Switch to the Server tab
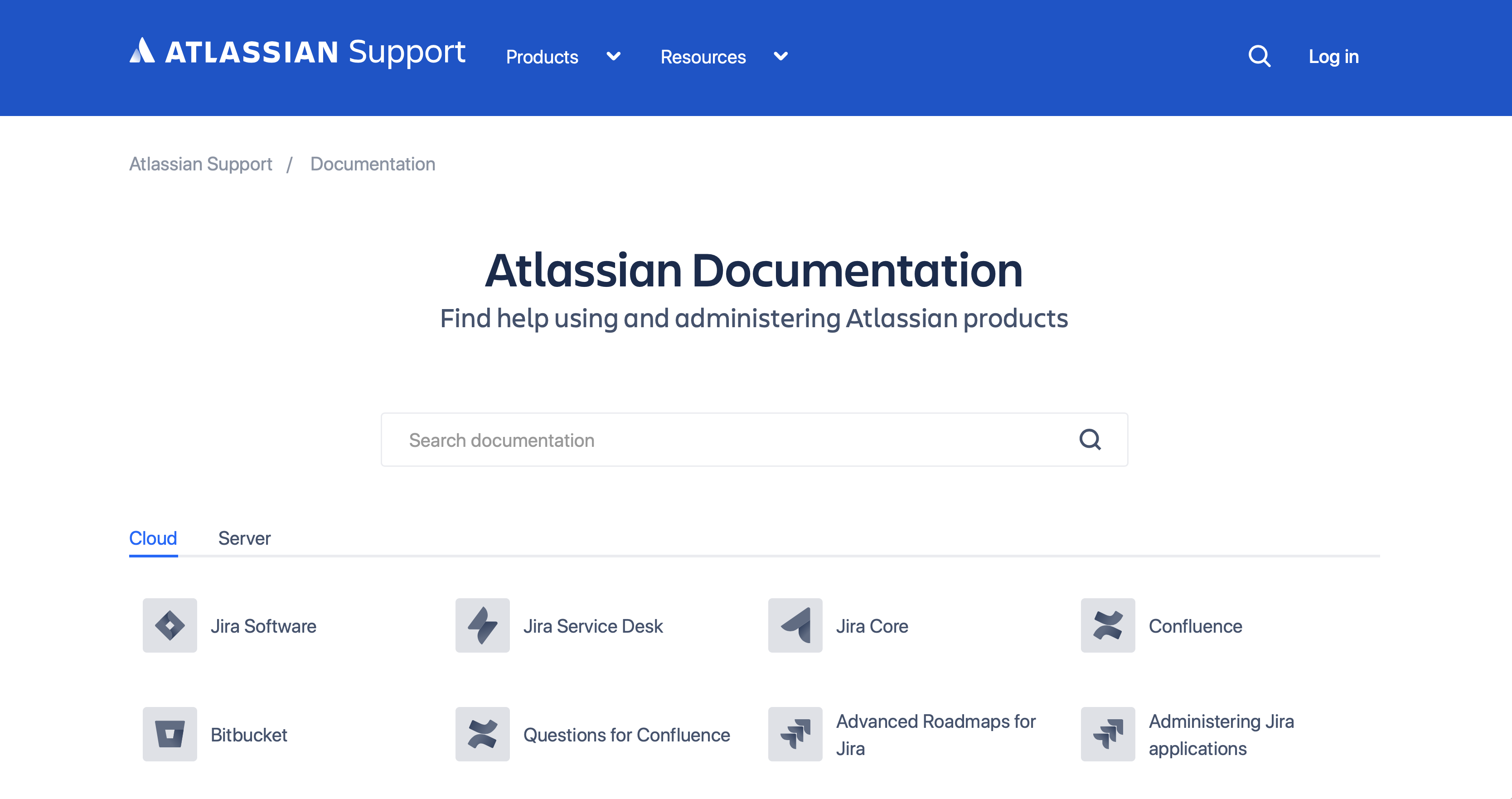Image resolution: width=1512 pixels, height=799 pixels. tap(244, 538)
